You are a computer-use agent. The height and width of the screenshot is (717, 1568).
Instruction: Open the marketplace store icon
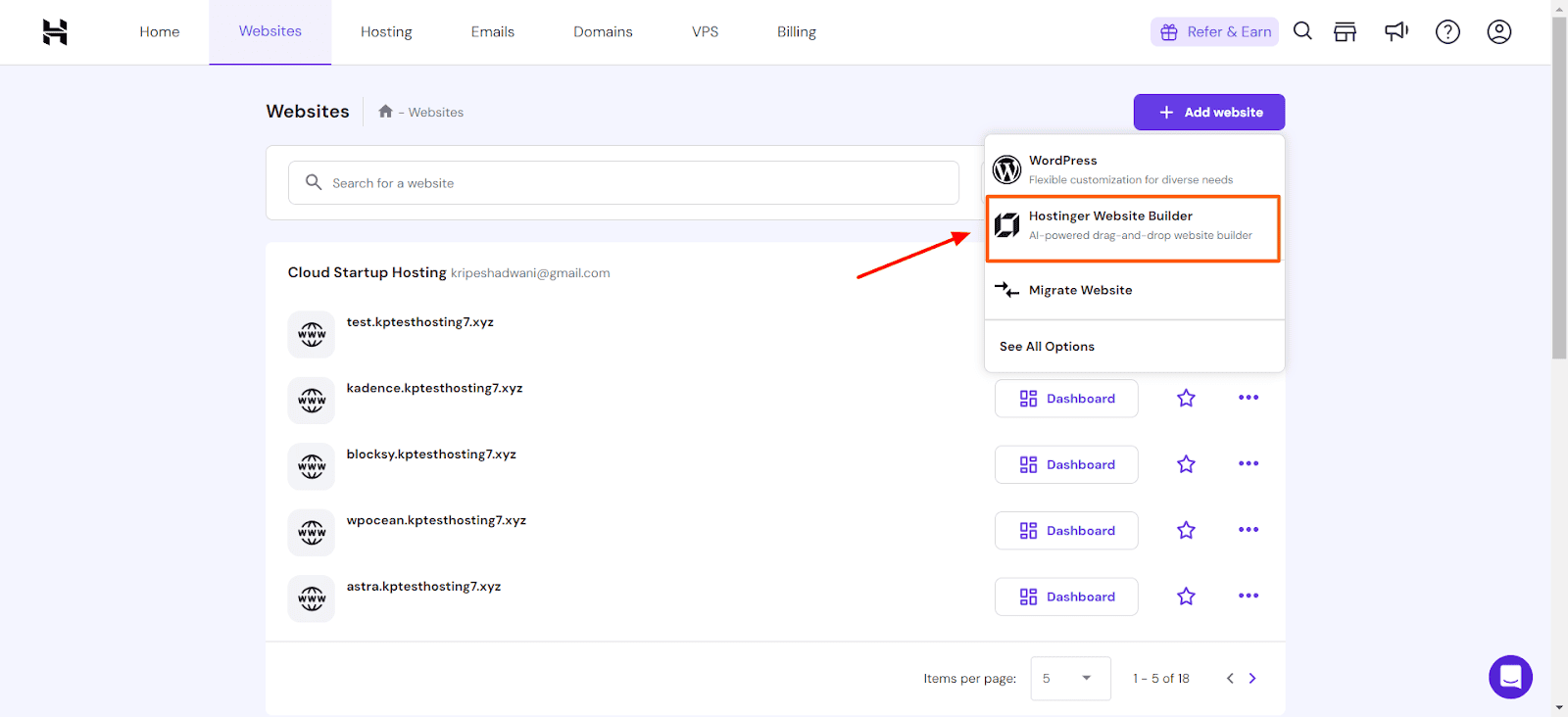1345,32
